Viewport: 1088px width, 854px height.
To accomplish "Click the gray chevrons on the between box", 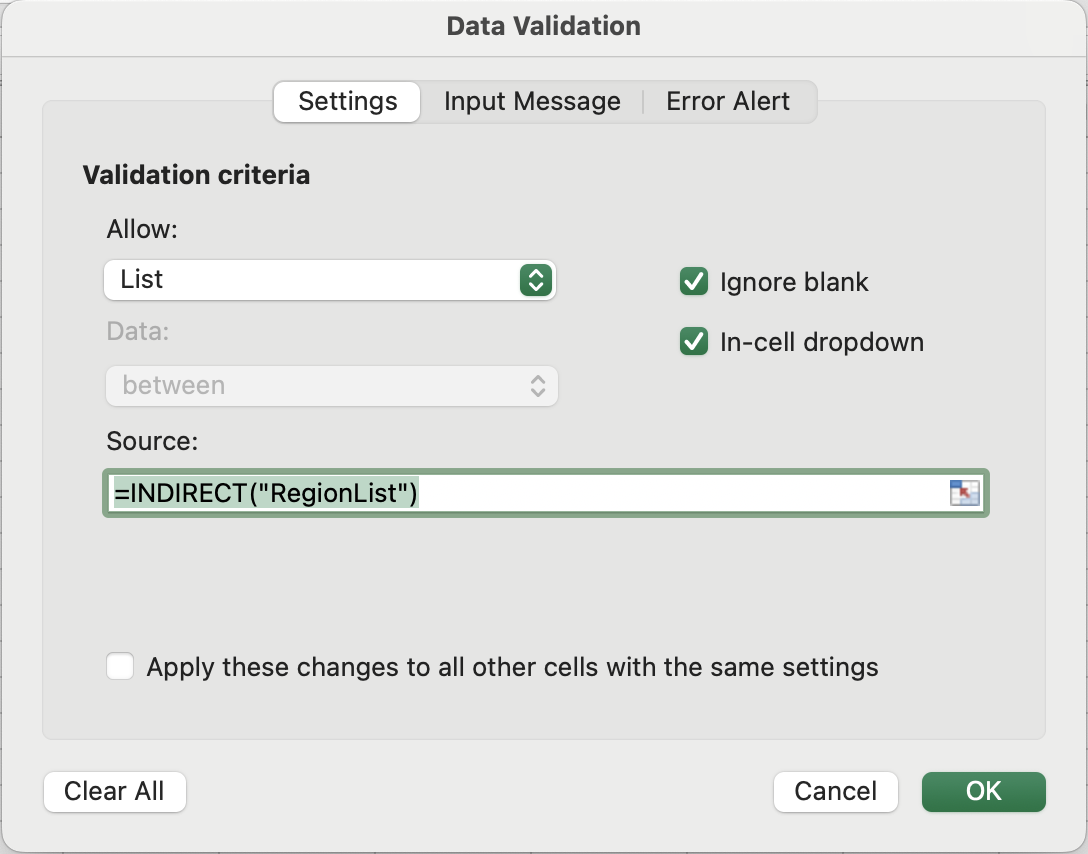I will (538, 386).
